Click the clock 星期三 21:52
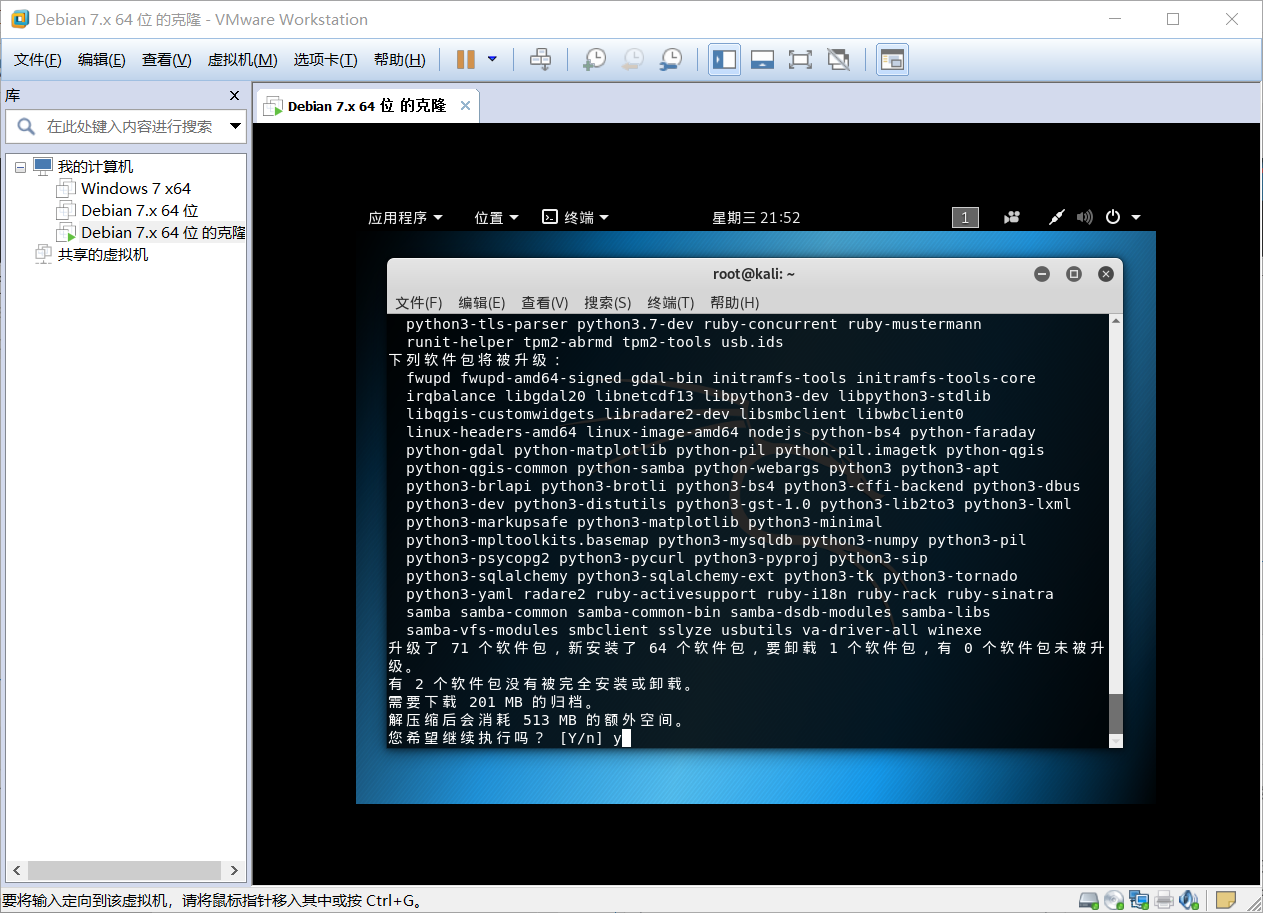 click(x=756, y=218)
